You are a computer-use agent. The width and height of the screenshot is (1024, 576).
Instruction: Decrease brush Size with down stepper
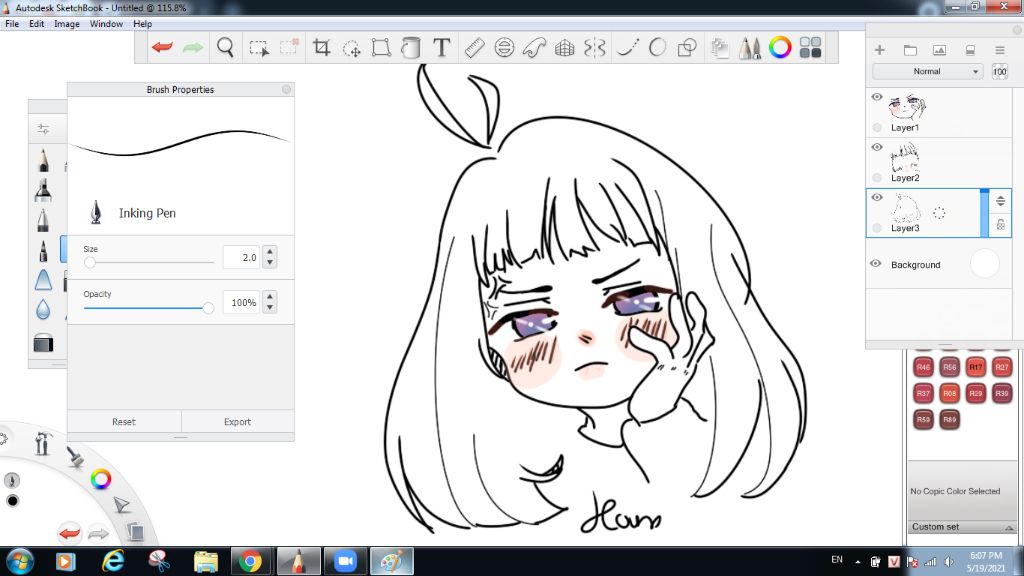click(270, 263)
